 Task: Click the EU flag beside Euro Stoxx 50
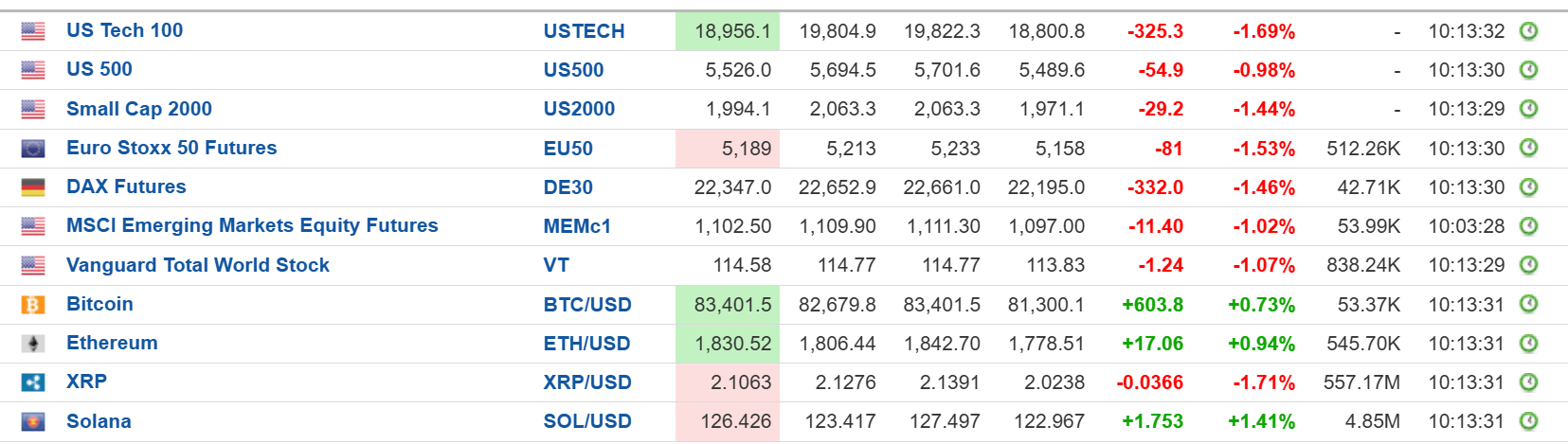point(33,149)
